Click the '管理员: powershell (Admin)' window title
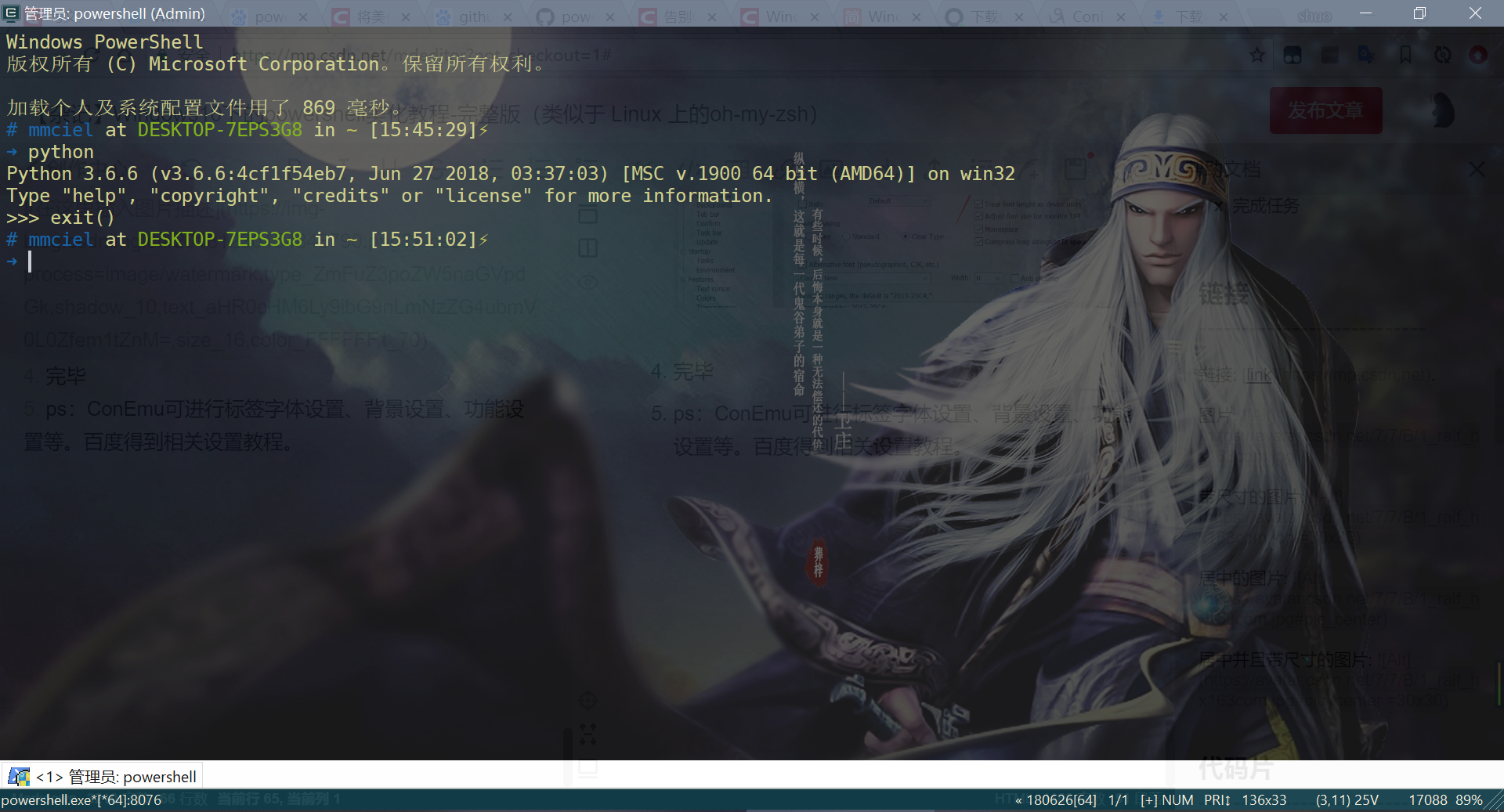Viewport: 1504px width, 812px height. click(114, 13)
